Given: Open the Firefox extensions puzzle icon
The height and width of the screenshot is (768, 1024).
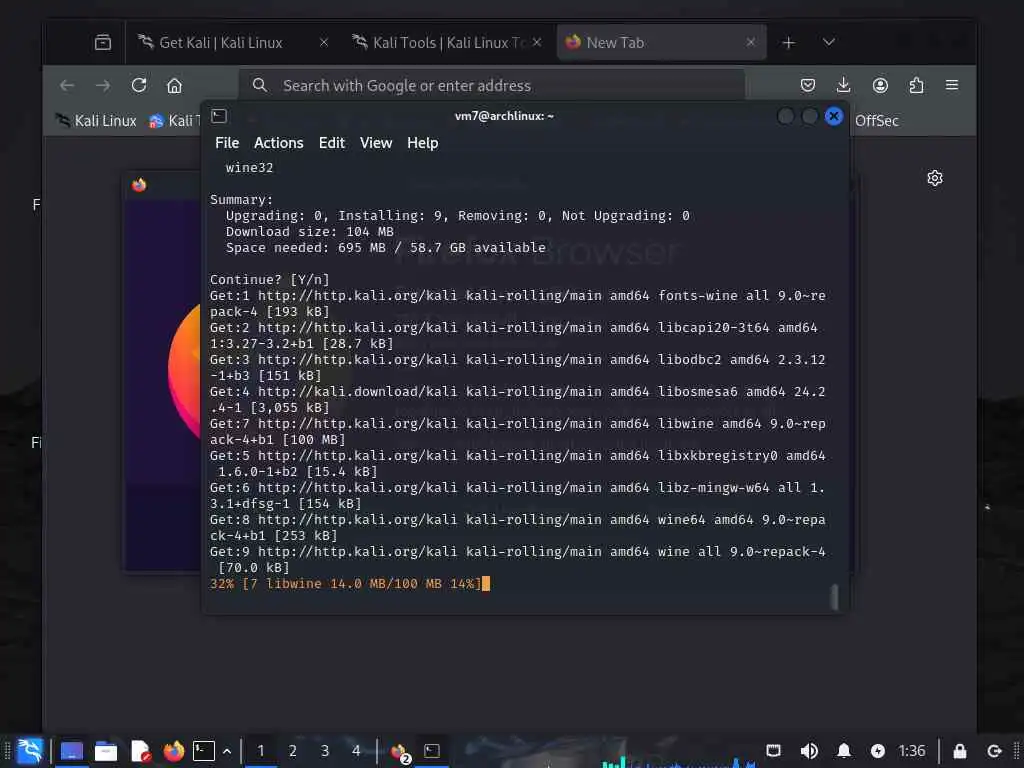Looking at the screenshot, I should click(x=916, y=86).
